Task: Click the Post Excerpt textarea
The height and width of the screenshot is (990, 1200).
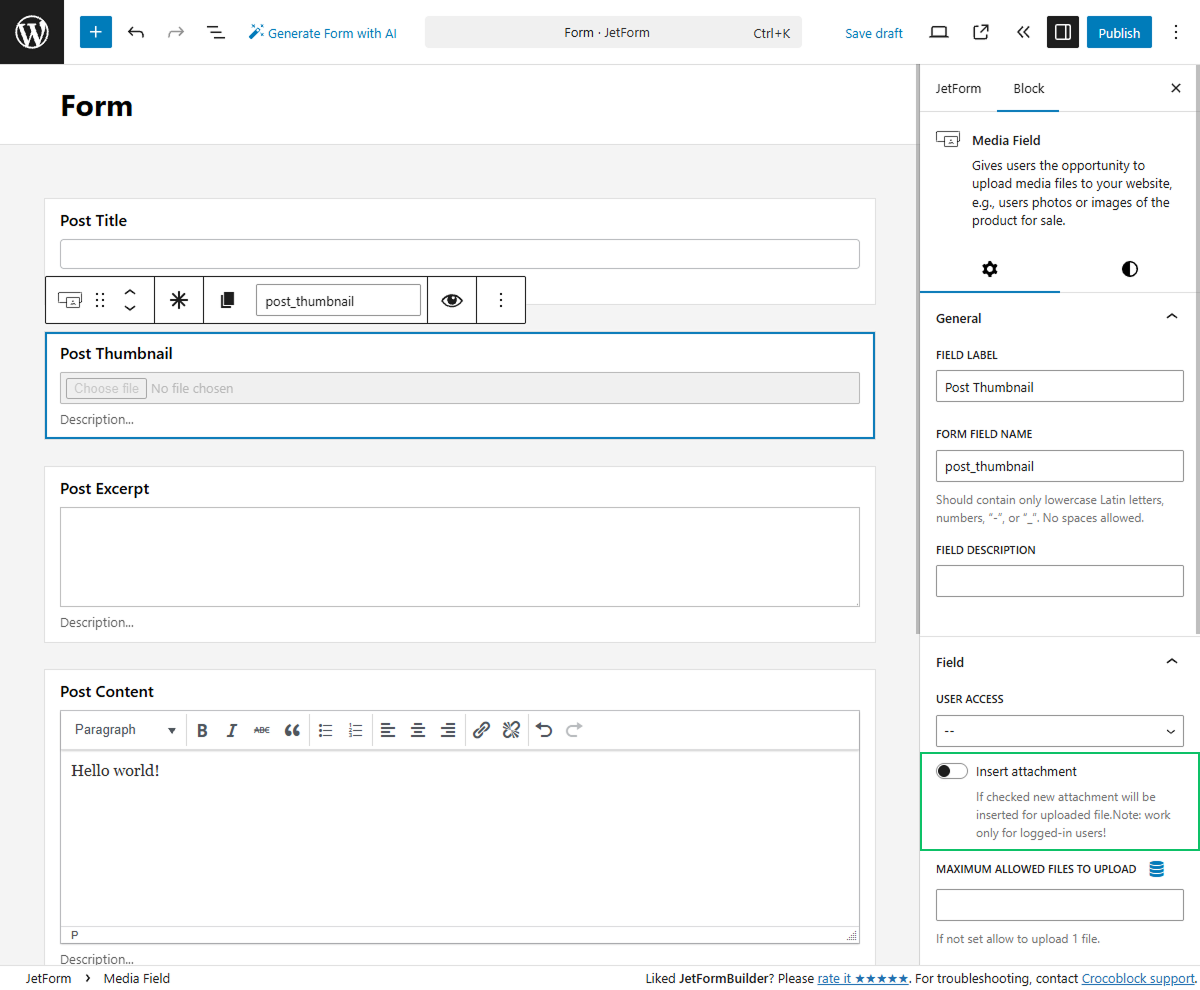Action: tap(460, 557)
